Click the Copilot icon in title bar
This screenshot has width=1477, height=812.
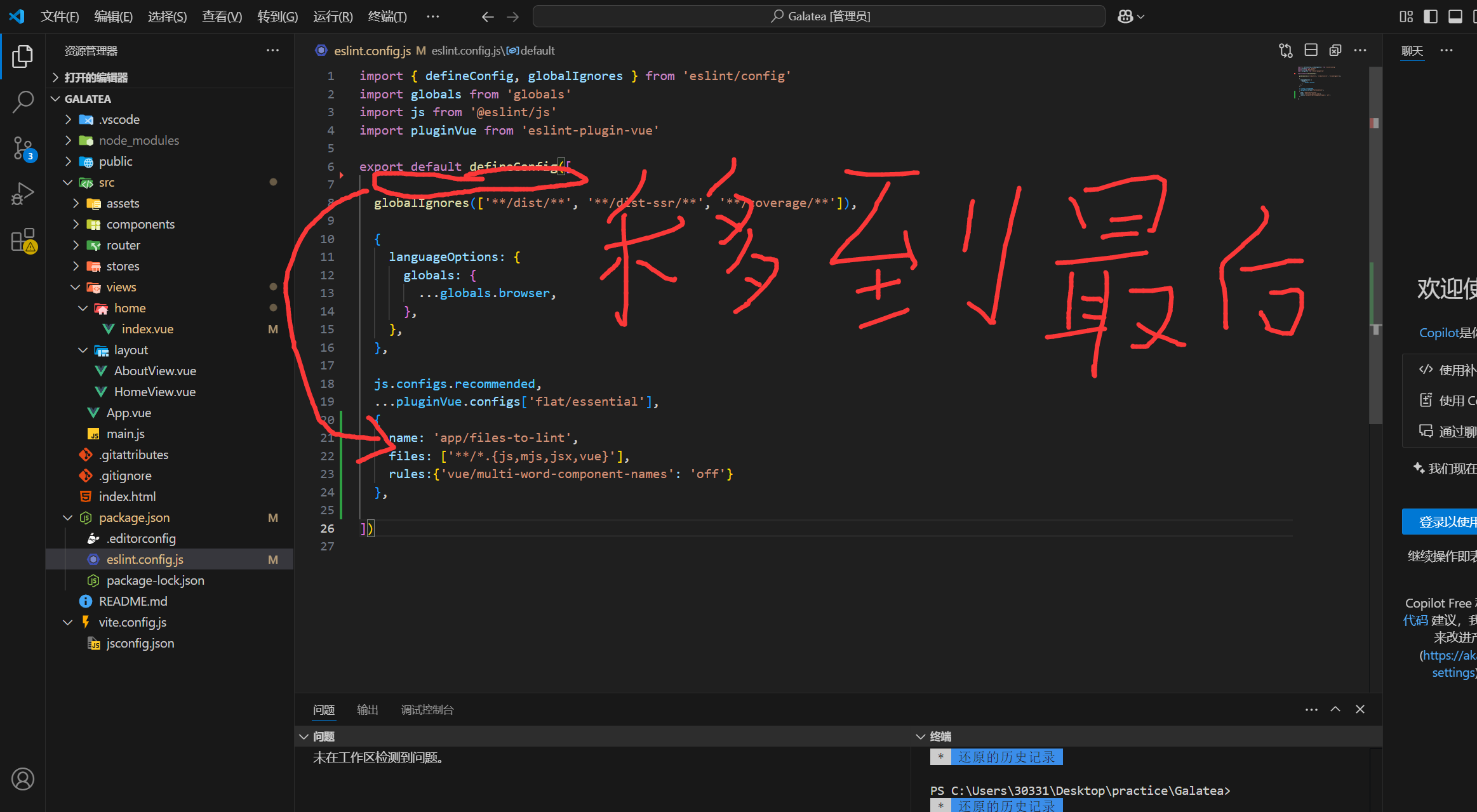pos(1125,17)
